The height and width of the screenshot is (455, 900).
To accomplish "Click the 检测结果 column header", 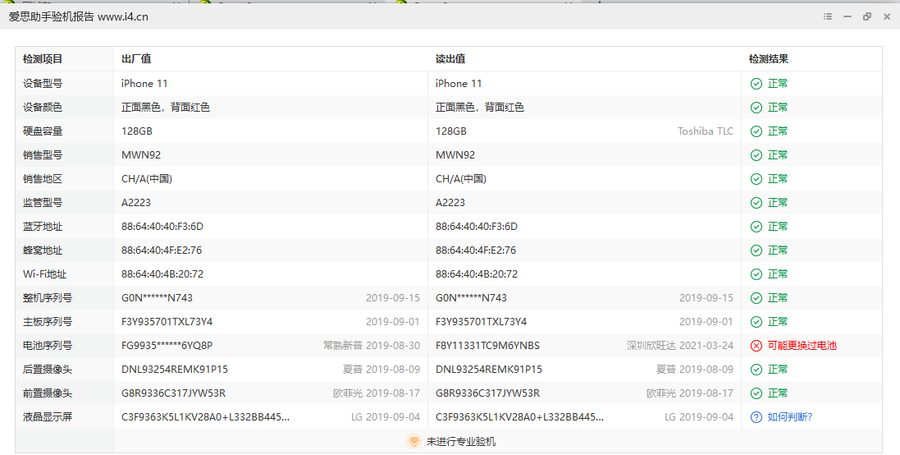I will [x=768, y=59].
